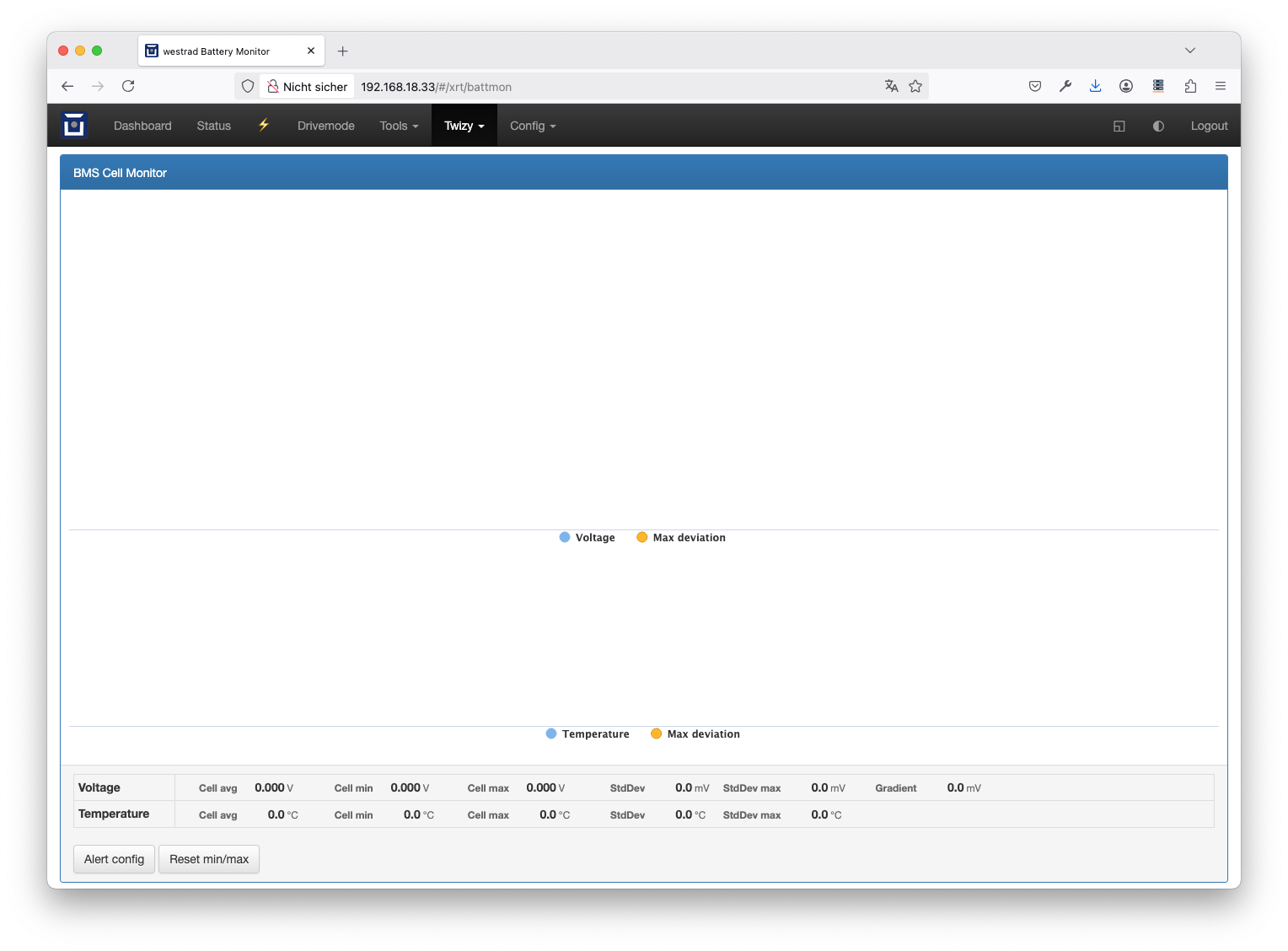Open the Firefox downloads arrow icon
1288x951 pixels.
coord(1095,86)
